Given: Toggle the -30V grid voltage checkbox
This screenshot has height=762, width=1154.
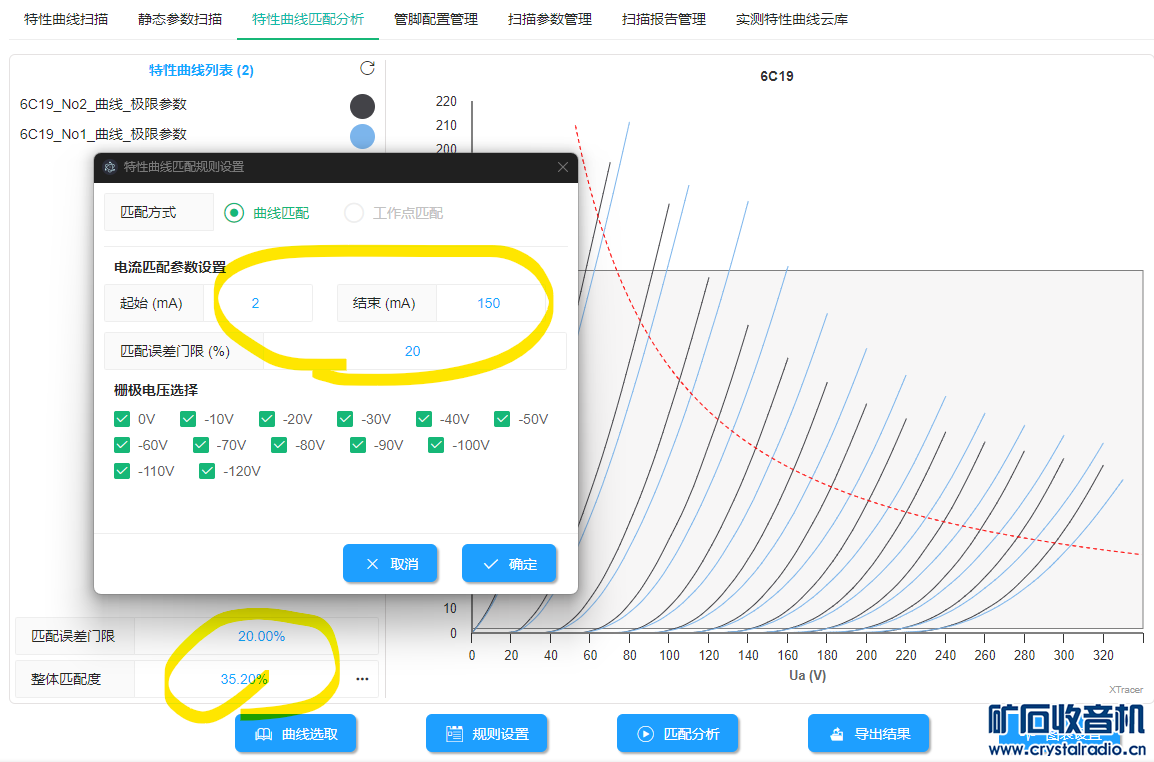Looking at the screenshot, I should pyautogui.click(x=345, y=419).
